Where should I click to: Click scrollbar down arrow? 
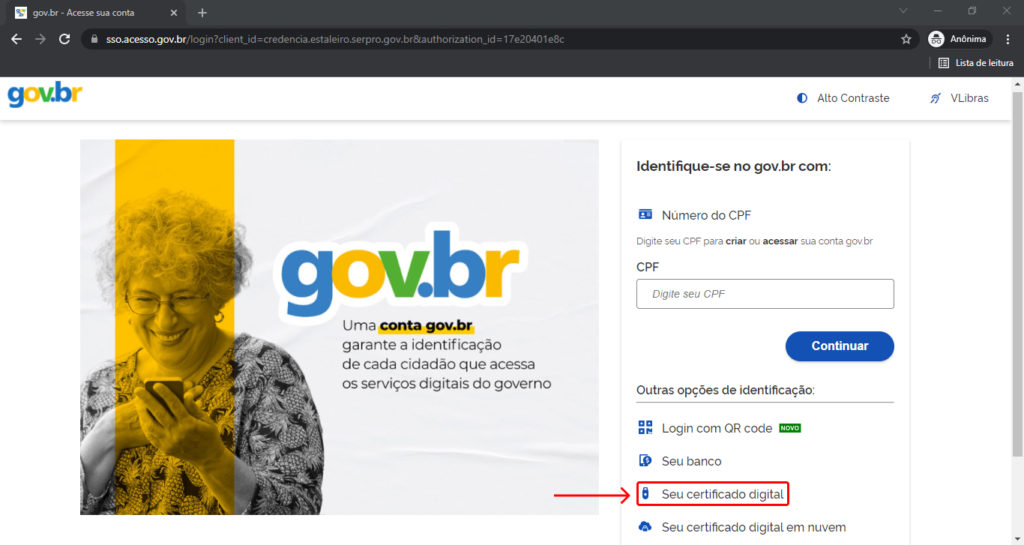click(x=1017, y=539)
